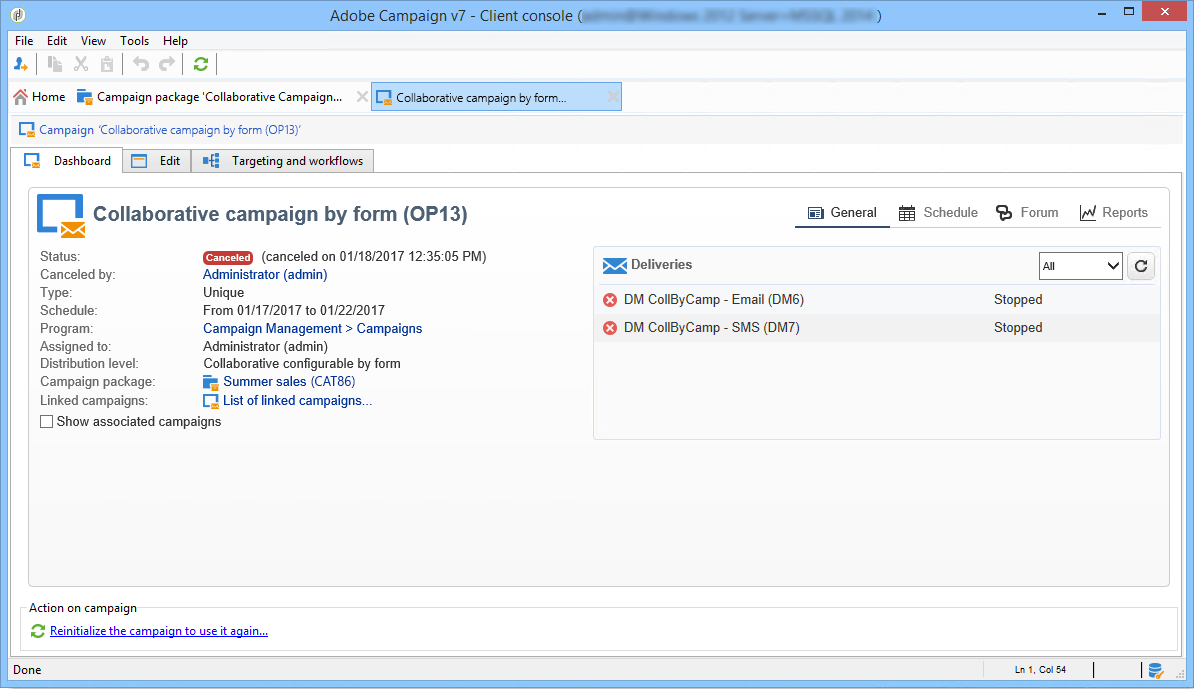Viewport: 1194px width, 689px height.
Task: Click the red Canceled status badge
Action: [228, 257]
